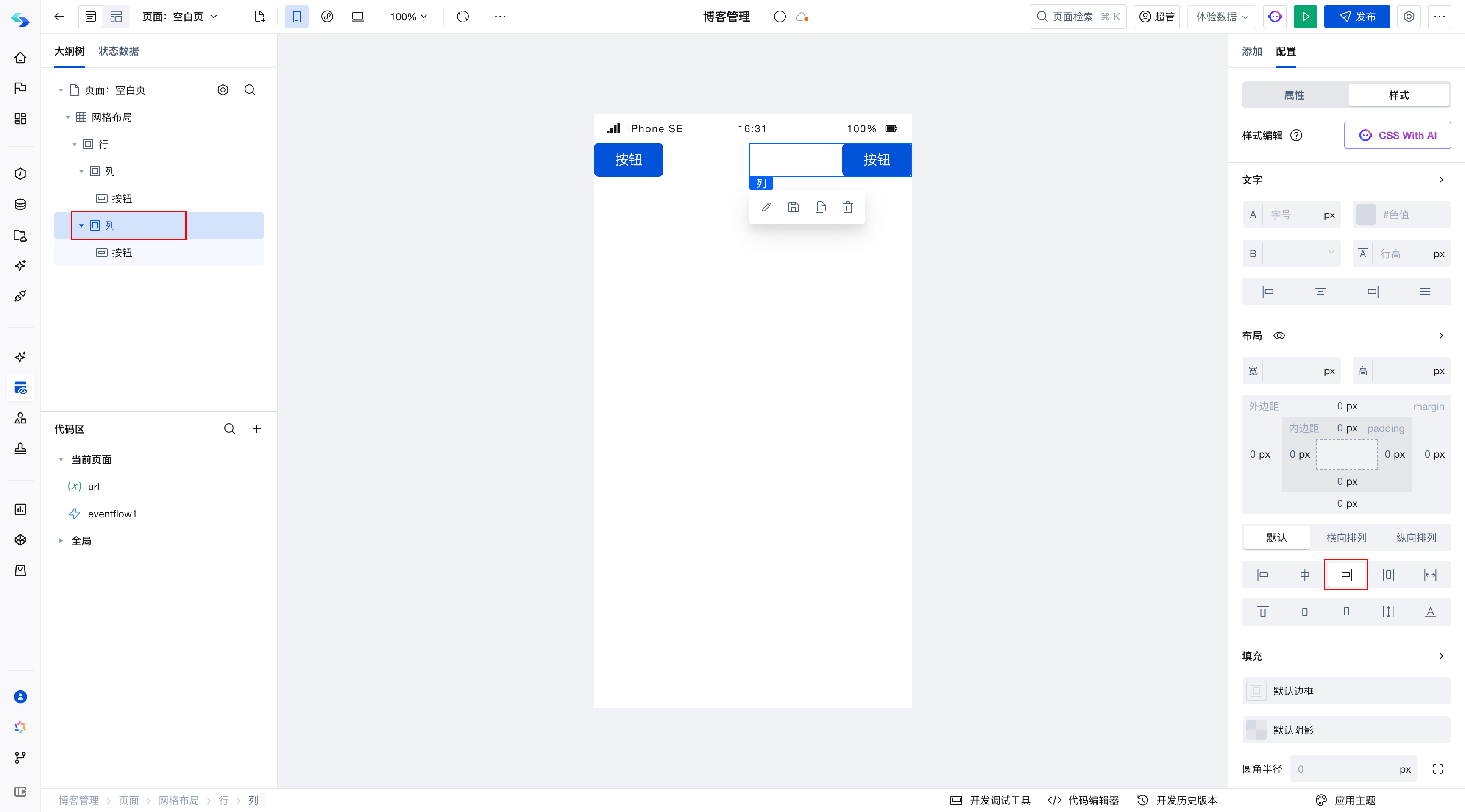
Task: Switch to 大纲树 tab
Action: pos(70,51)
